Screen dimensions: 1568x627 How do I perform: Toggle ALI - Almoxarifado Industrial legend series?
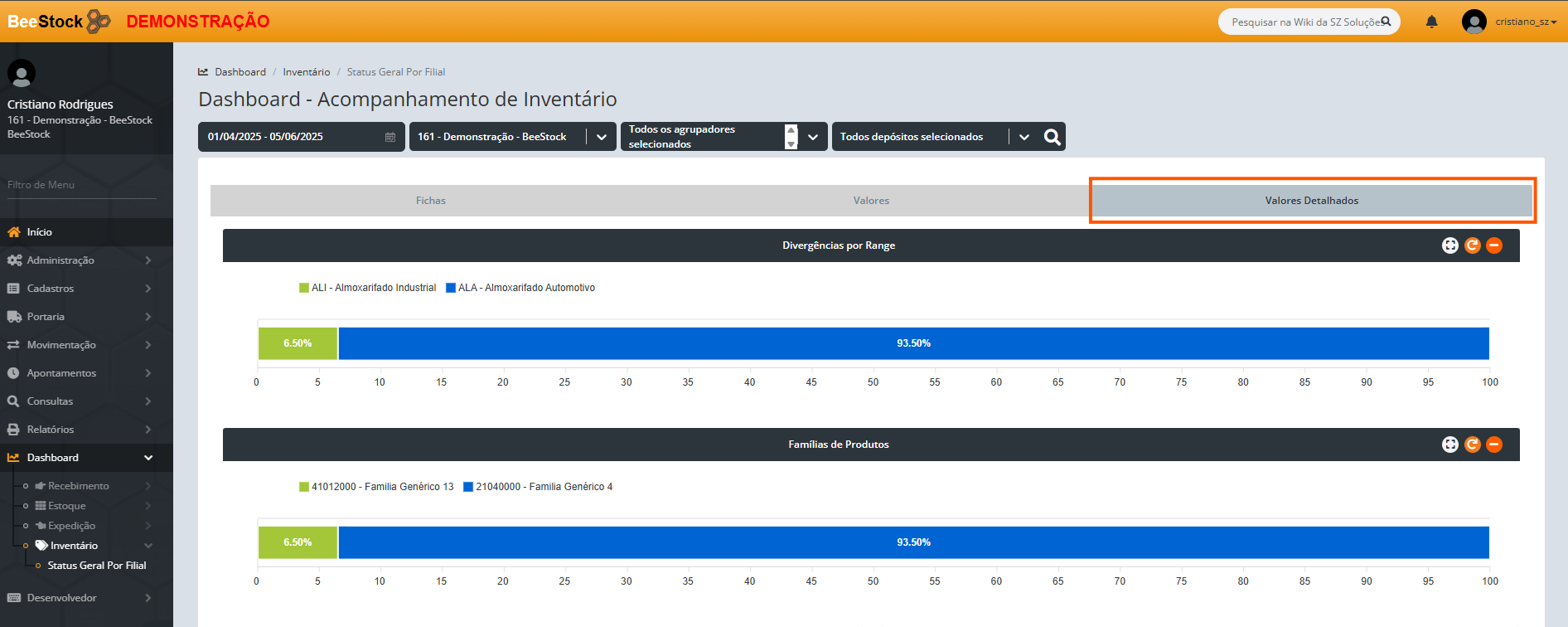pos(367,288)
